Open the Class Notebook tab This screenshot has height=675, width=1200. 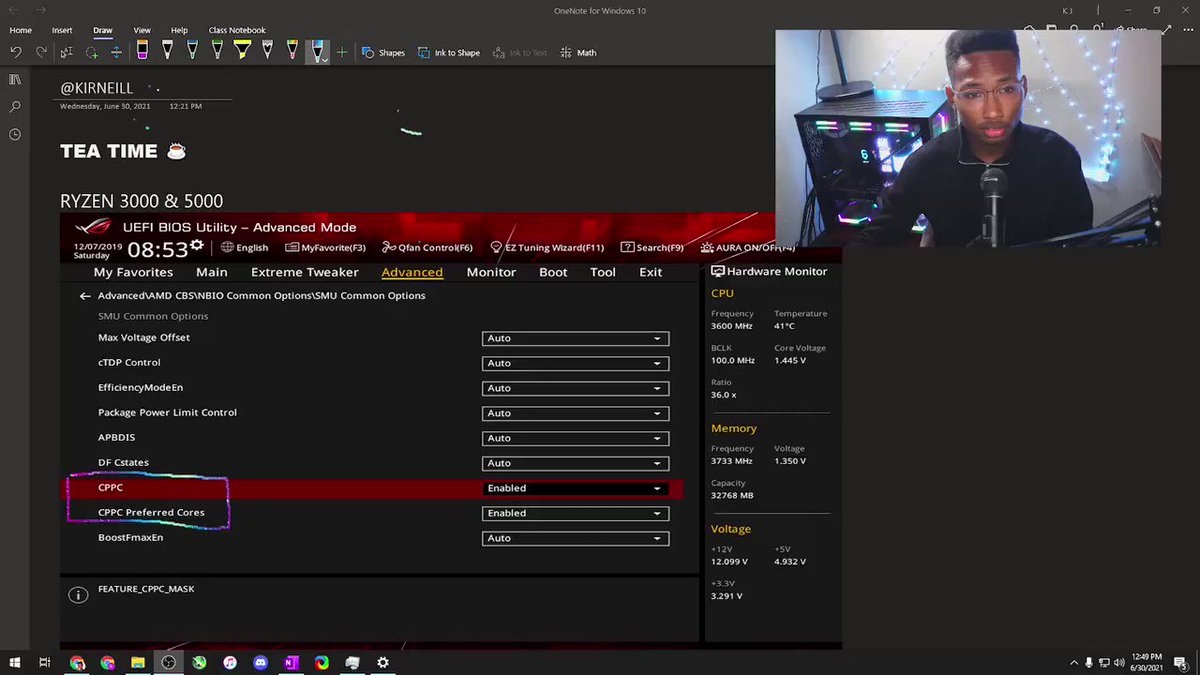237,30
